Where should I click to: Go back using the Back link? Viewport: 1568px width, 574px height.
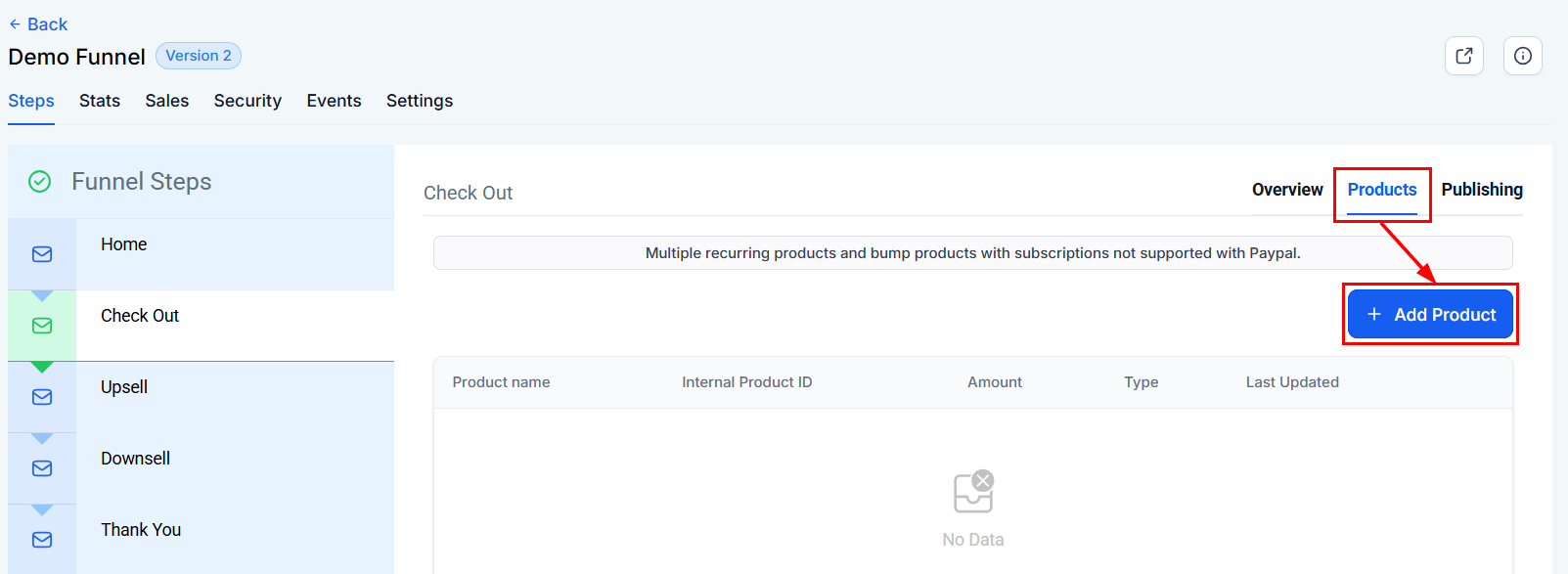tap(38, 24)
